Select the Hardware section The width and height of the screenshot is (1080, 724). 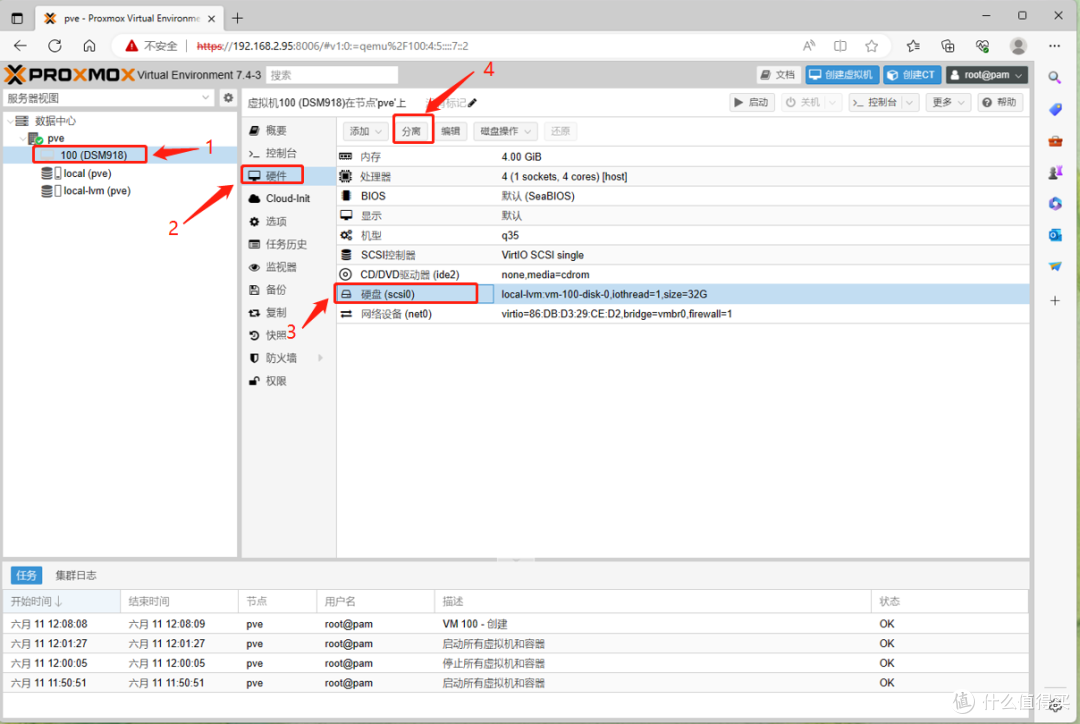coord(289,176)
